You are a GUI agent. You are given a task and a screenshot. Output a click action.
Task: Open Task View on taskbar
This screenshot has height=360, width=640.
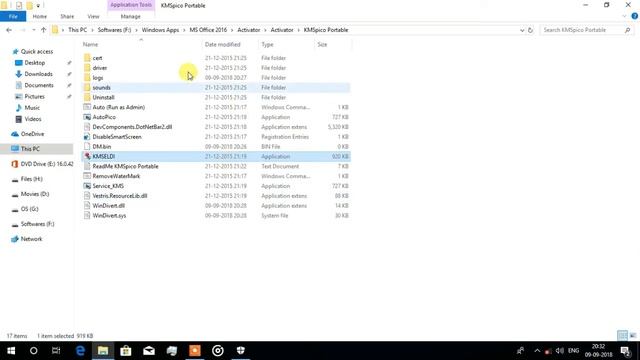(56, 351)
